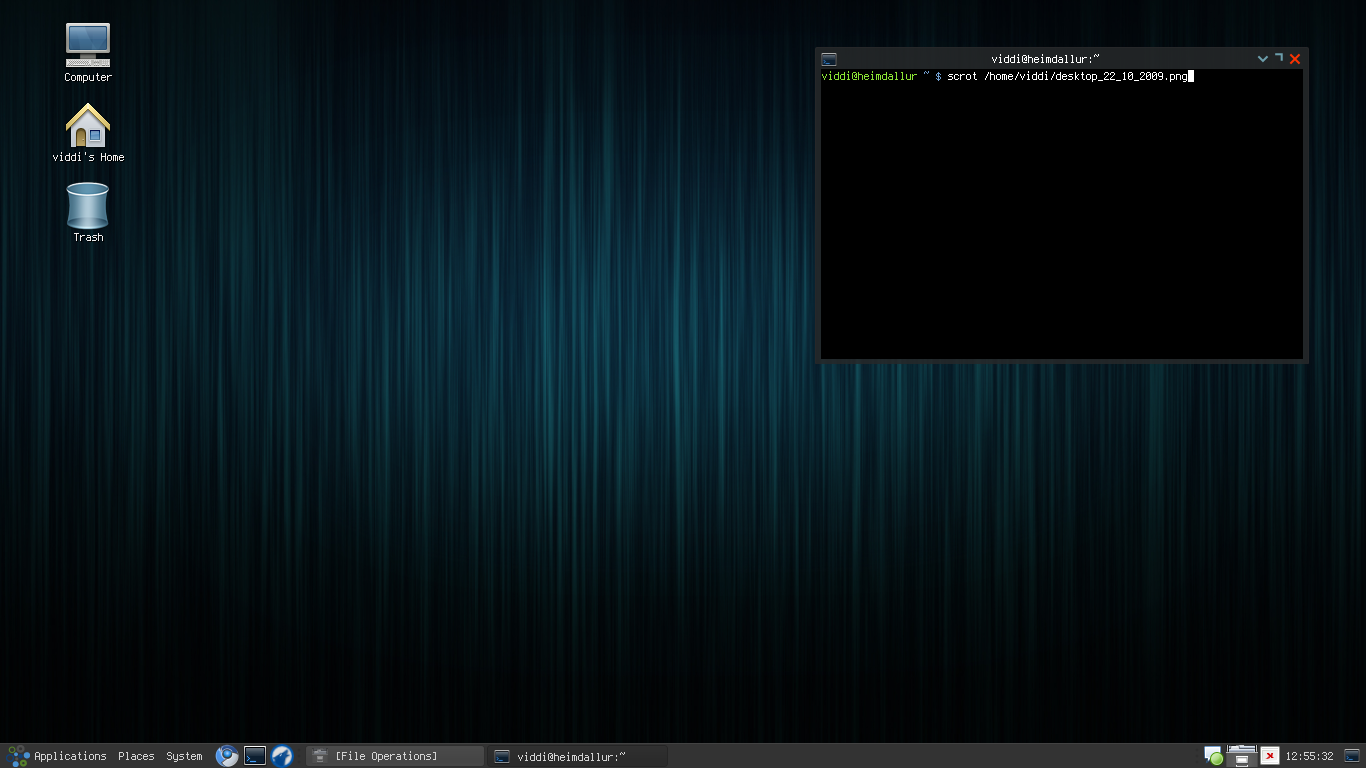Click the terminal icon at far right of tray
Viewport: 1366px width, 768px height.
[x=1352, y=755]
